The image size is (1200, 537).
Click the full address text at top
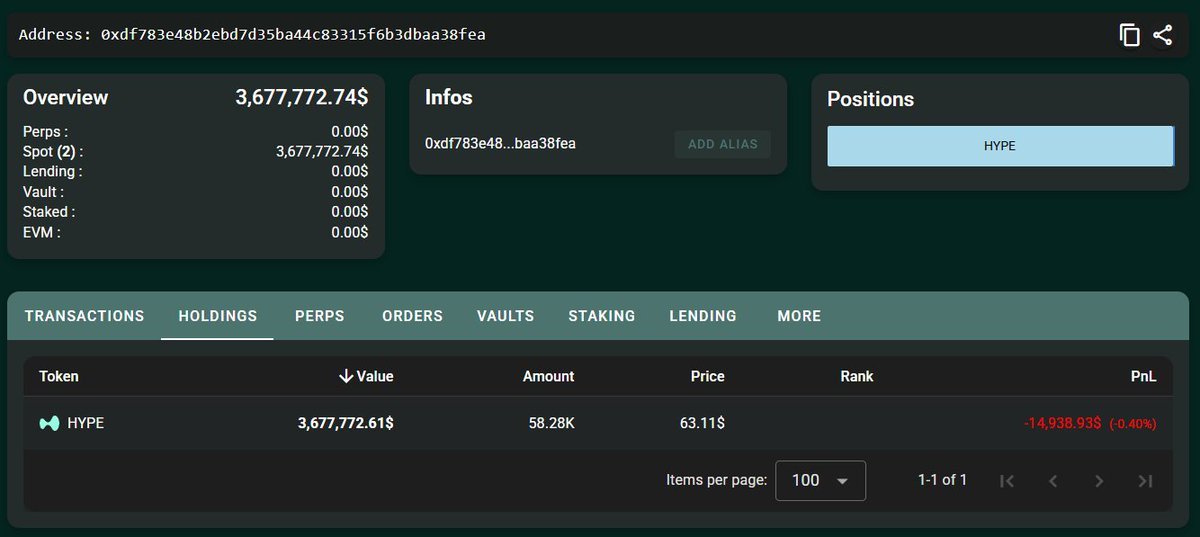[x=293, y=35]
